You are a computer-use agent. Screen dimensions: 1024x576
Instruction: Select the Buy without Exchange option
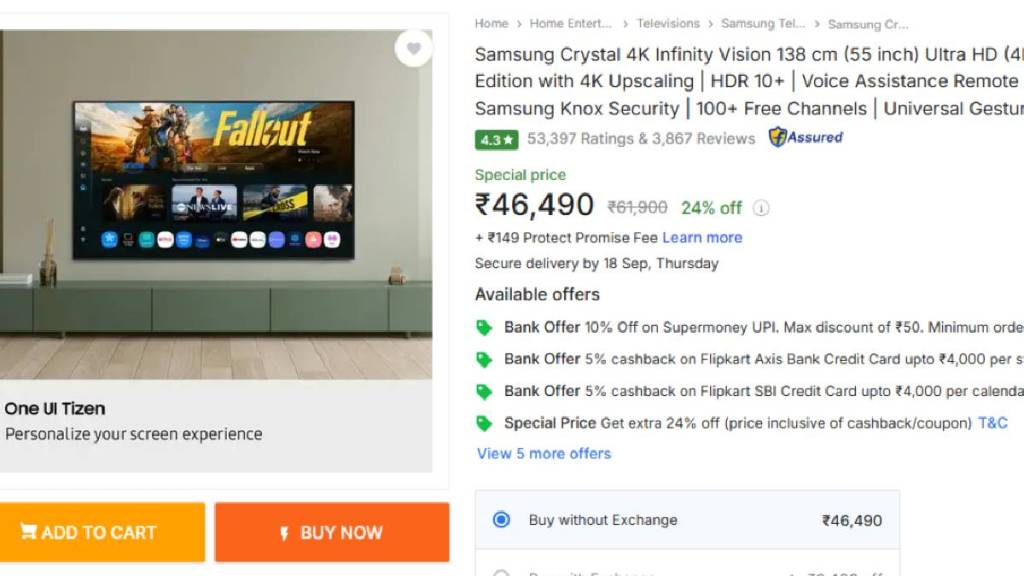point(502,520)
